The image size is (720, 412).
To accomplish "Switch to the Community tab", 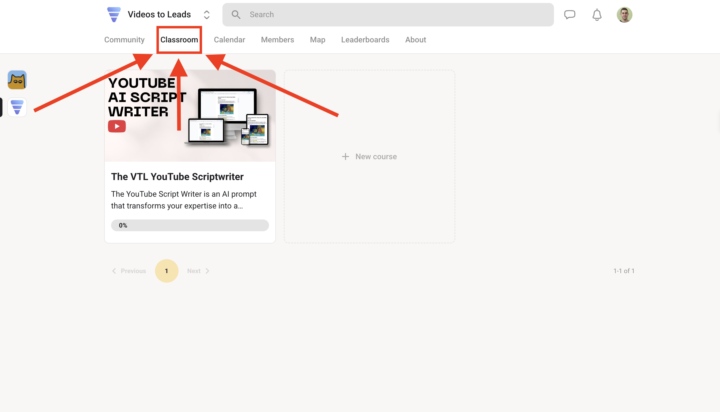I will [124, 40].
